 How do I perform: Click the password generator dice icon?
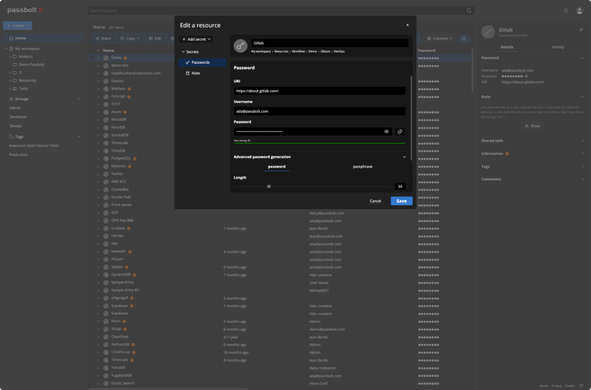point(400,132)
